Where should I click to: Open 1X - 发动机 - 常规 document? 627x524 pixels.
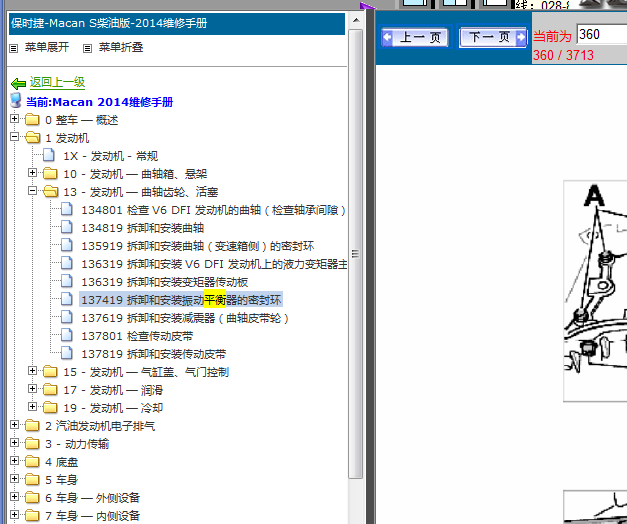(111, 156)
